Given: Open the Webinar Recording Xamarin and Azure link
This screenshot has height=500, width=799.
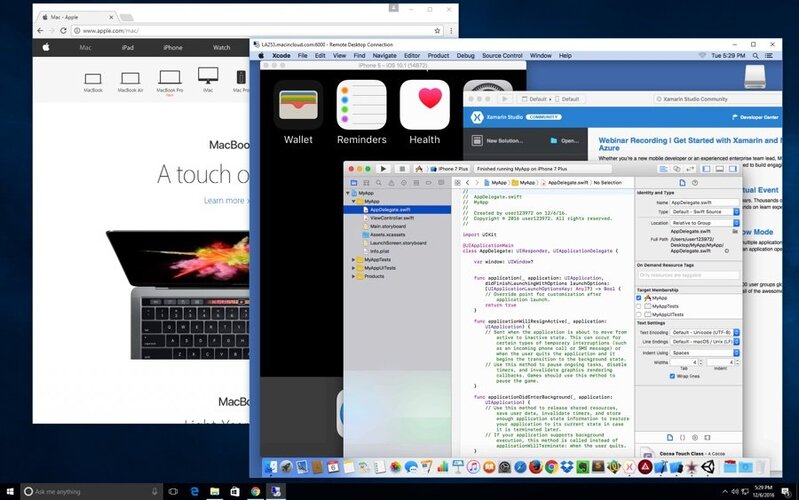Looking at the screenshot, I should [690, 144].
